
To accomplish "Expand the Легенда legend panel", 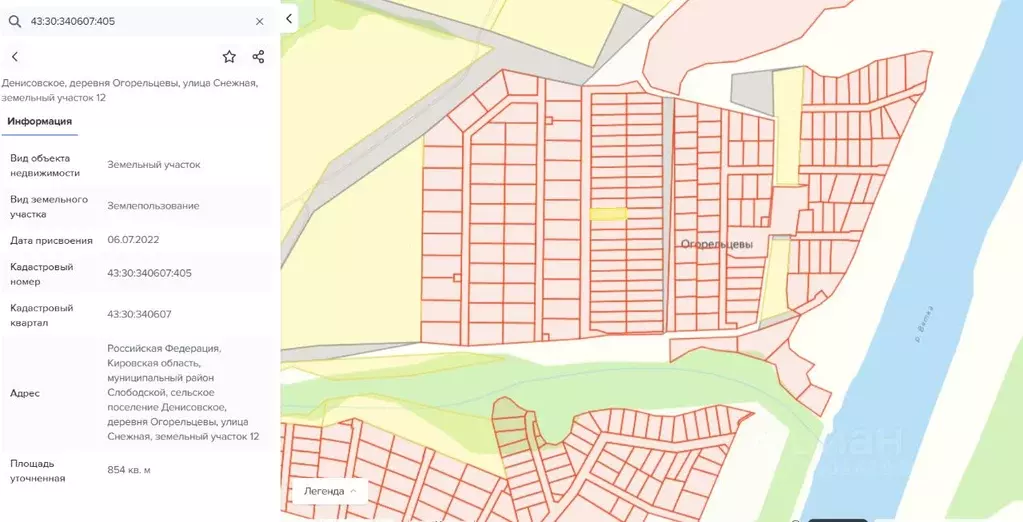I will 330,491.
